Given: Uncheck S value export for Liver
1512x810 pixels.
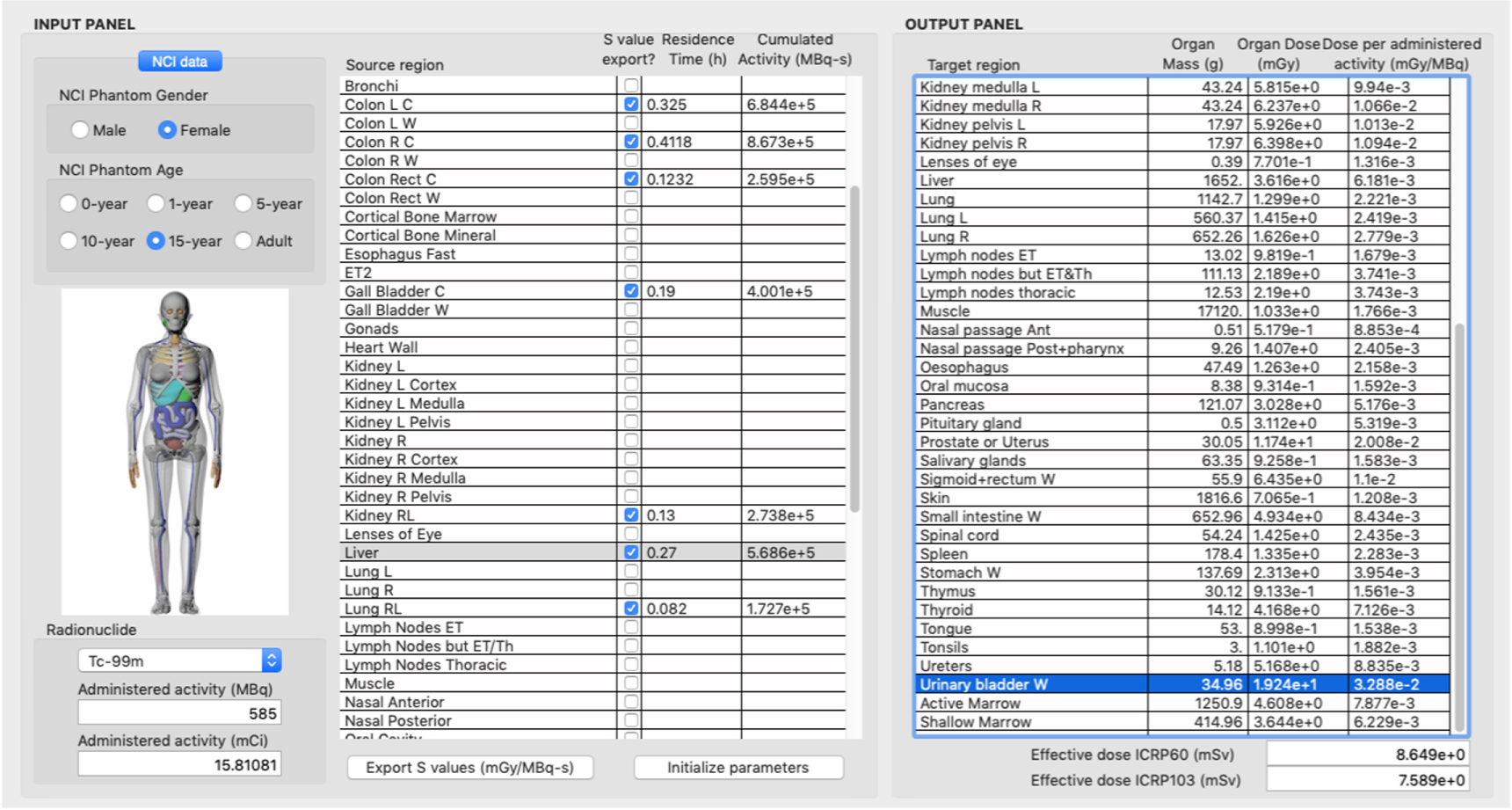Looking at the screenshot, I should tap(631, 552).
